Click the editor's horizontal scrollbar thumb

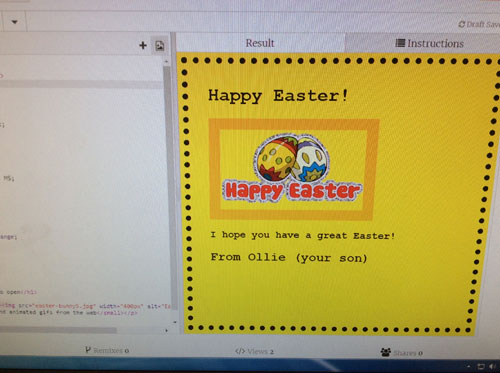[x=58, y=330]
